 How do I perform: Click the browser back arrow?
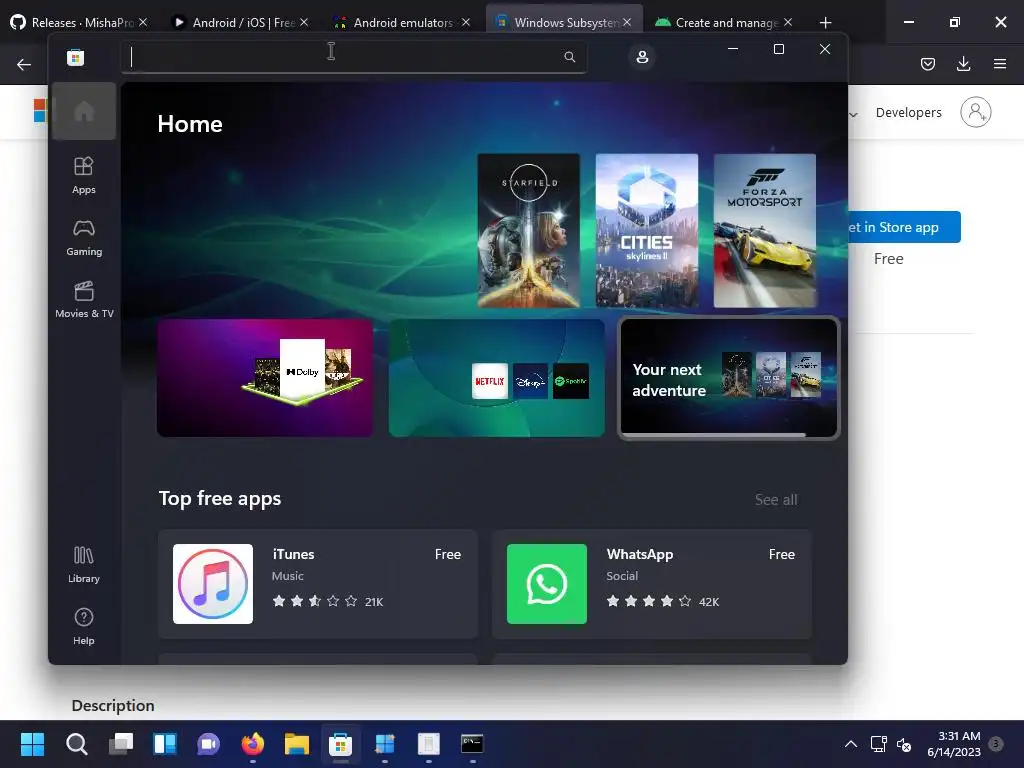(x=24, y=64)
